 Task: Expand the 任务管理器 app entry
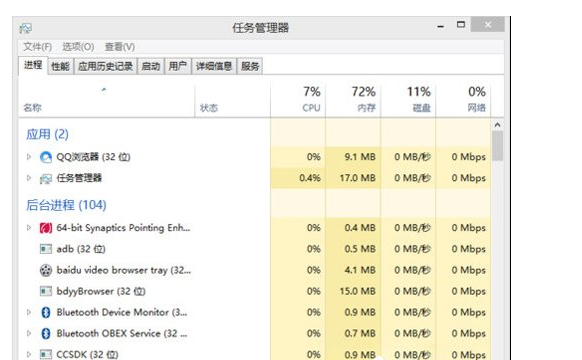click(x=29, y=178)
